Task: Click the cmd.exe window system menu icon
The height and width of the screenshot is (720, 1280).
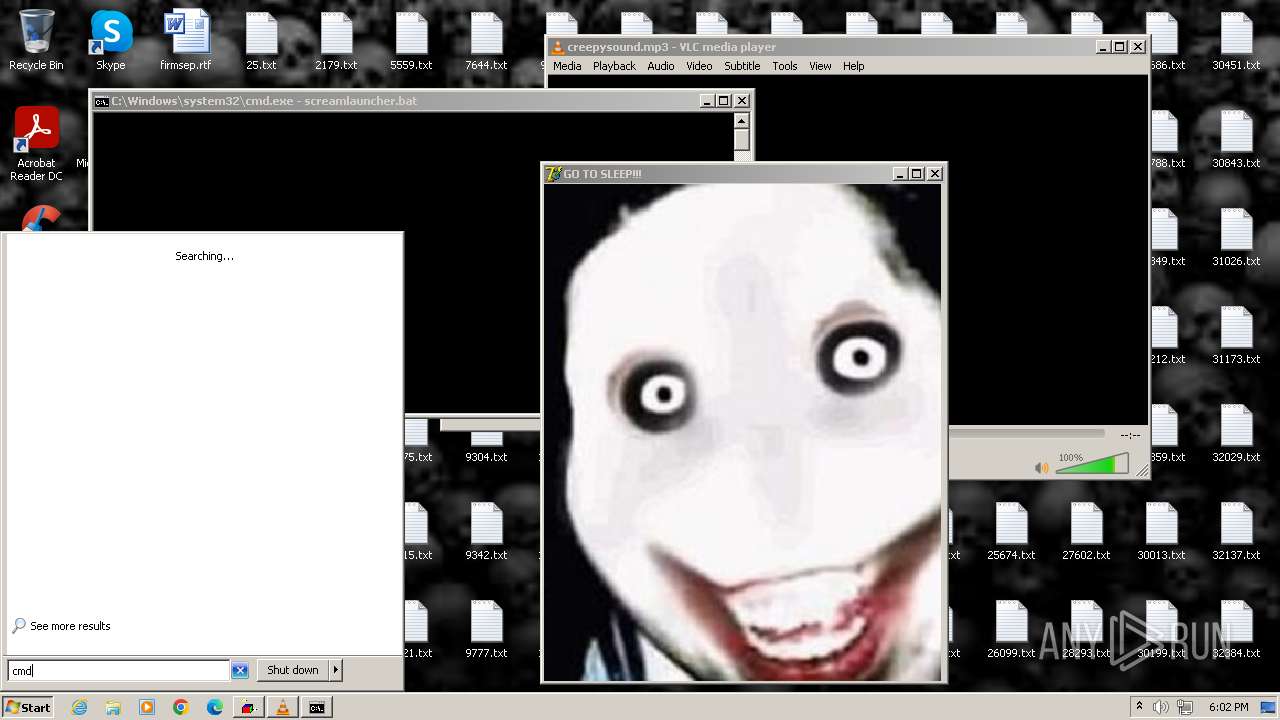Action: click(101, 101)
